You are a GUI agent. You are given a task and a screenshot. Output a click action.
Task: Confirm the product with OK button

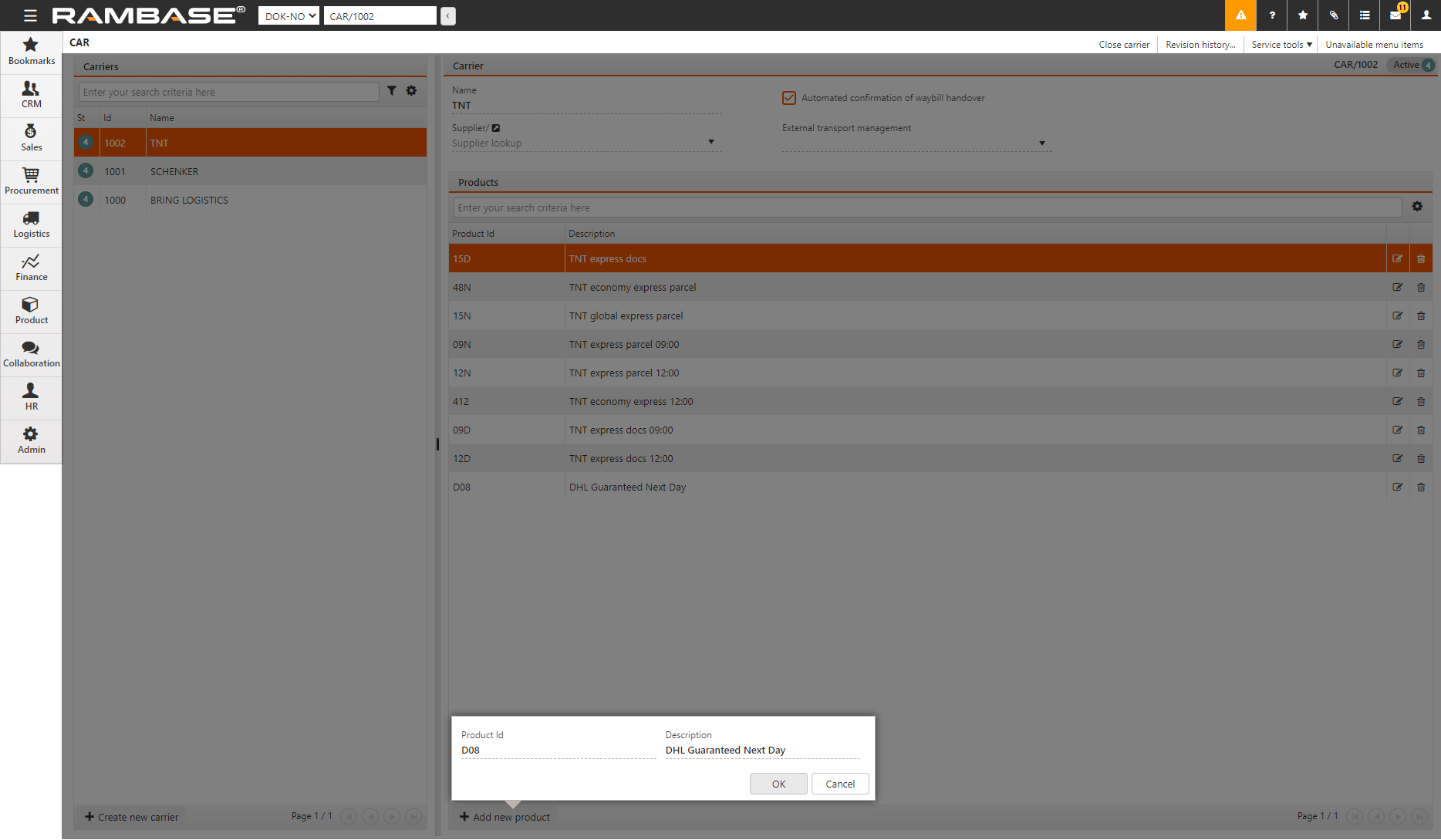click(778, 784)
